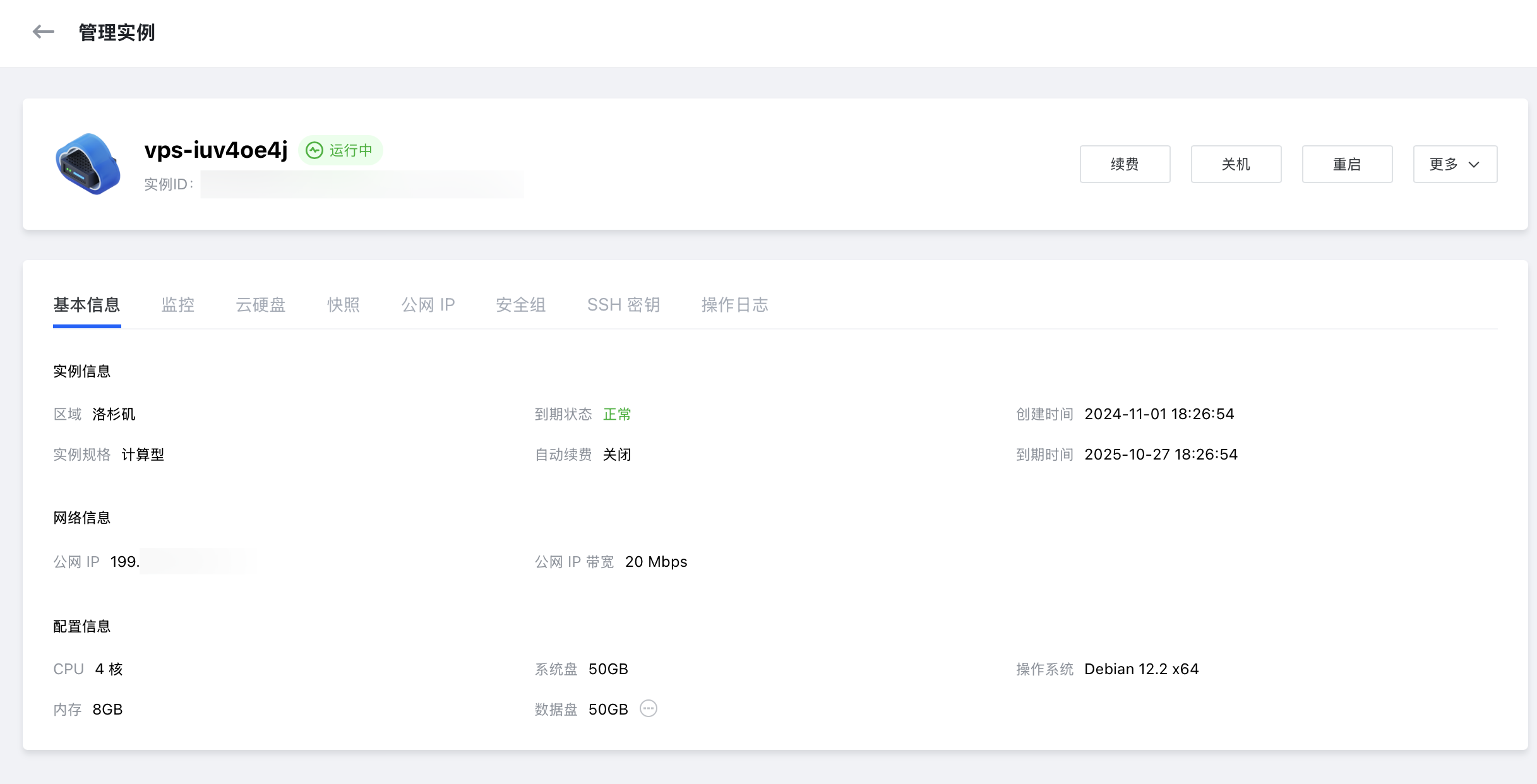Open the 安全组 tab

click(521, 305)
